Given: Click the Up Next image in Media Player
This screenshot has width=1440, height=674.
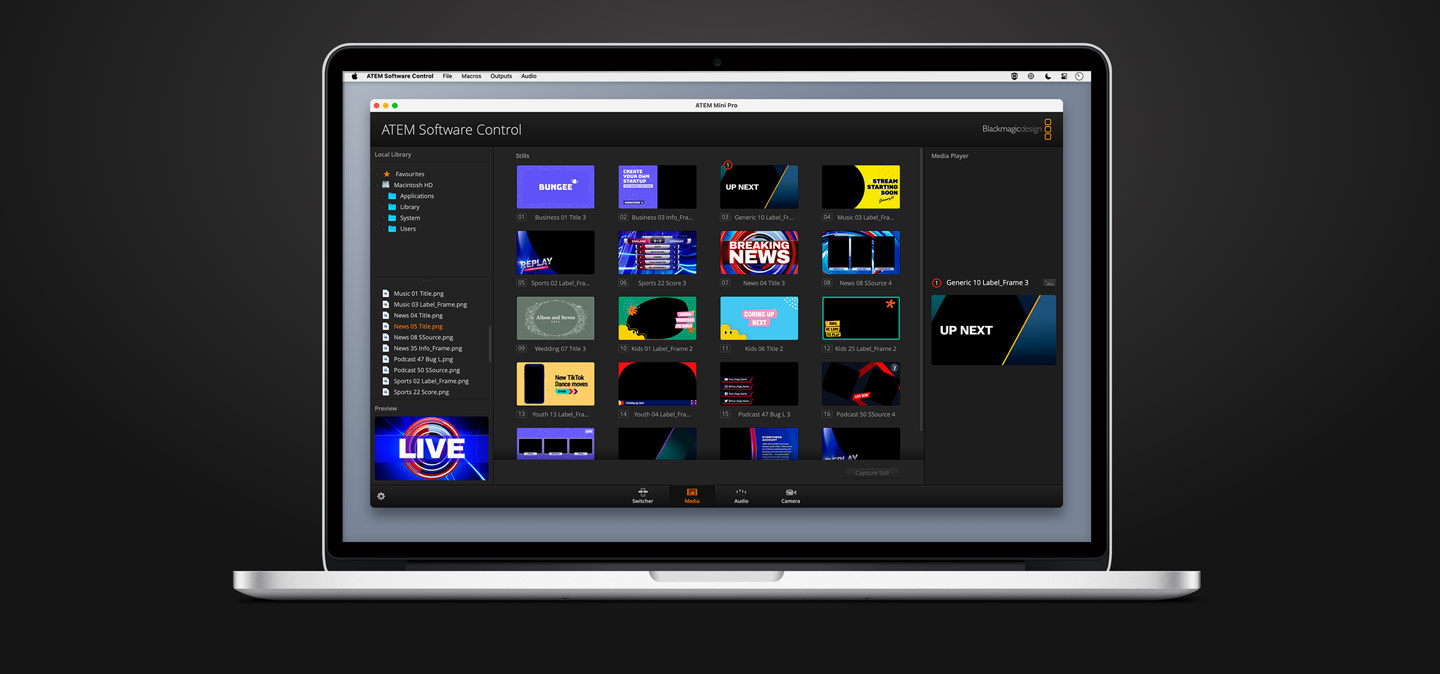Looking at the screenshot, I should tap(993, 330).
